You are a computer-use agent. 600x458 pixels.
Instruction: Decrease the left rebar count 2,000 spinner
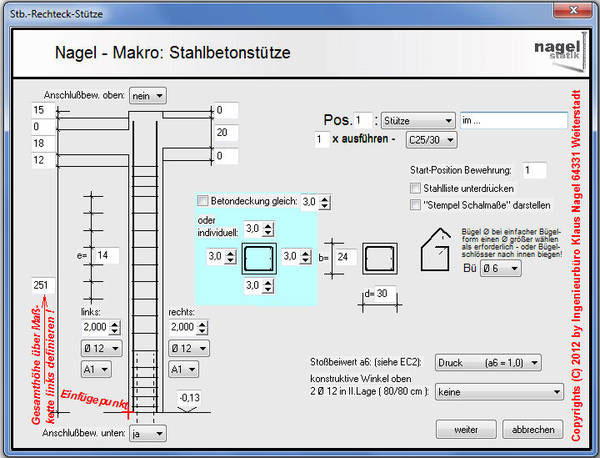point(114,331)
